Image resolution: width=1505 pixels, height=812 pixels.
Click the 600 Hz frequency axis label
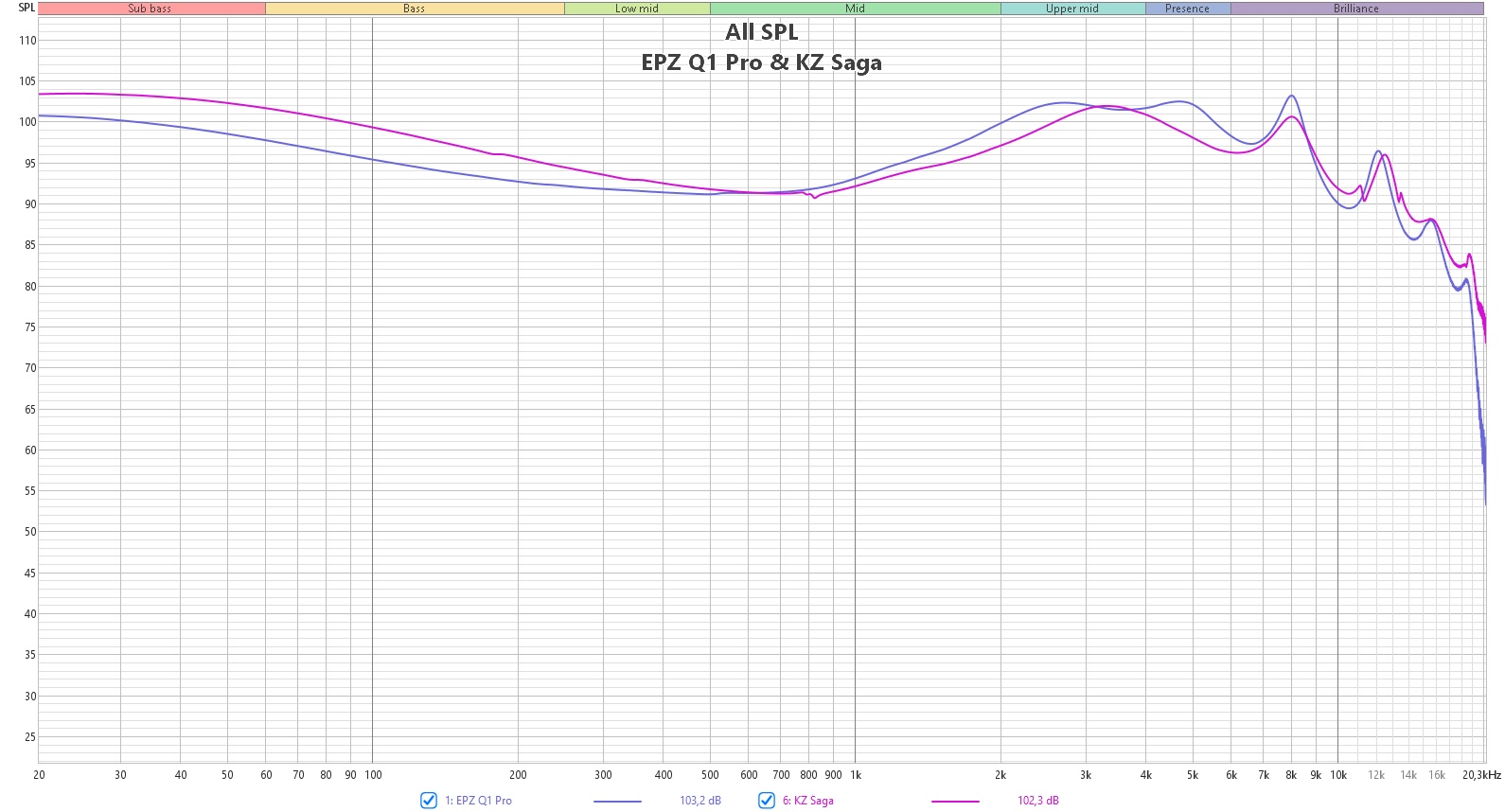749,775
